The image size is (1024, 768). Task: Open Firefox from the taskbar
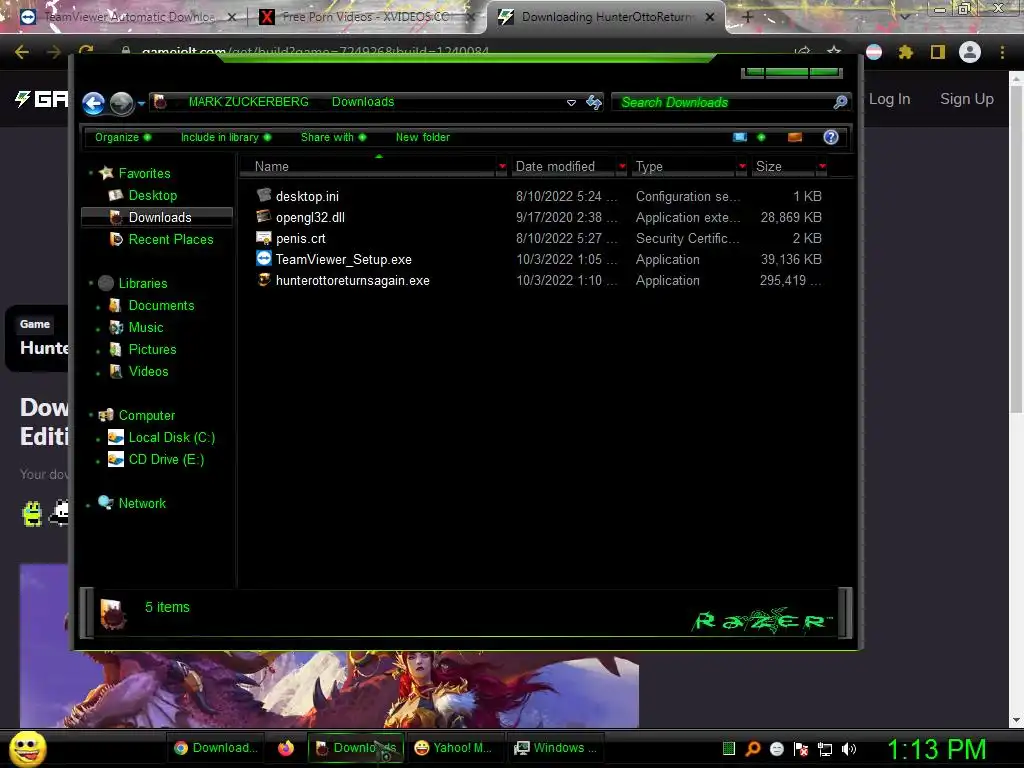(x=286, y=748)
